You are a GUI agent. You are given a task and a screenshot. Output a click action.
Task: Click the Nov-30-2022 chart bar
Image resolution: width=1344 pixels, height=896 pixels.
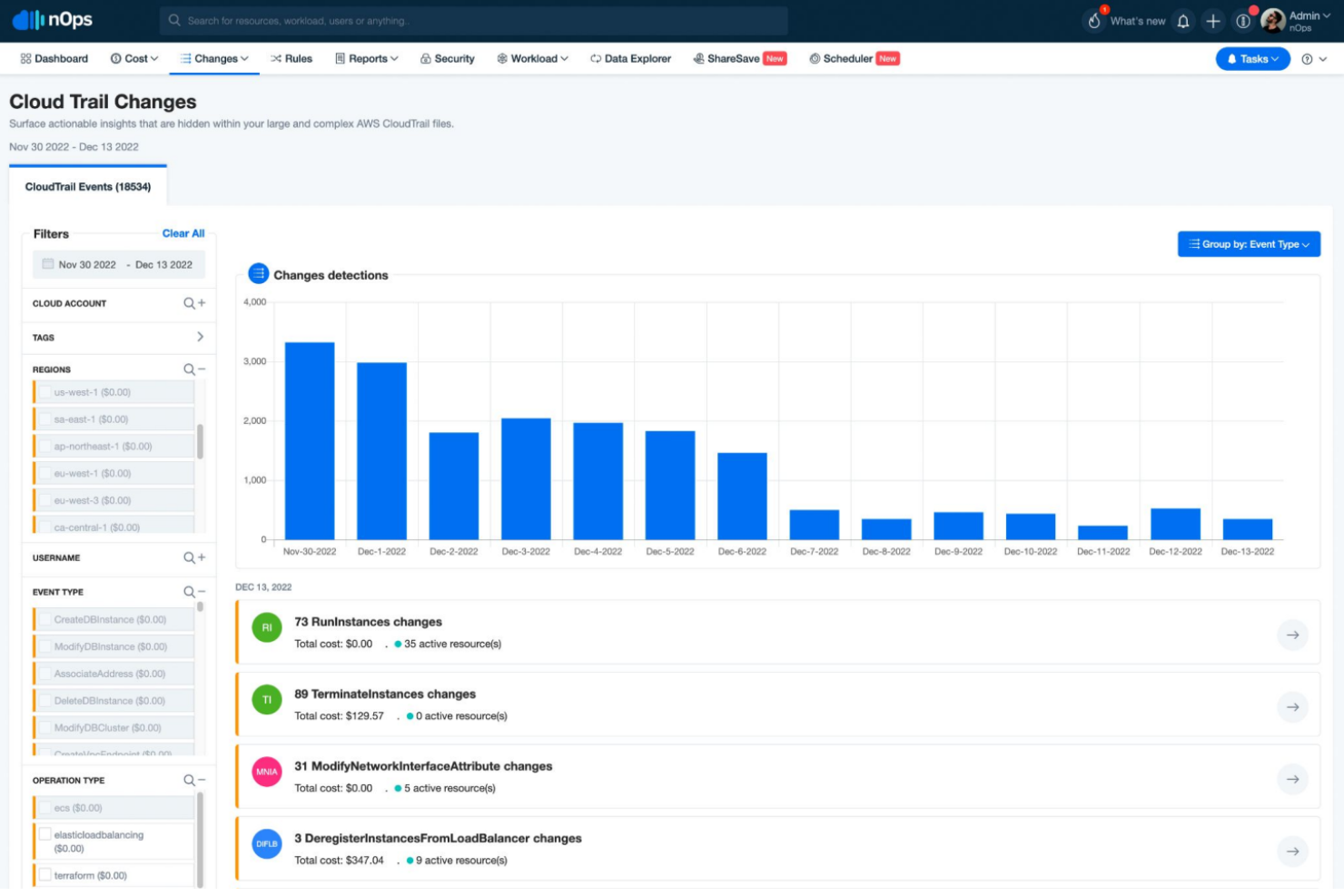click(310, 441)
